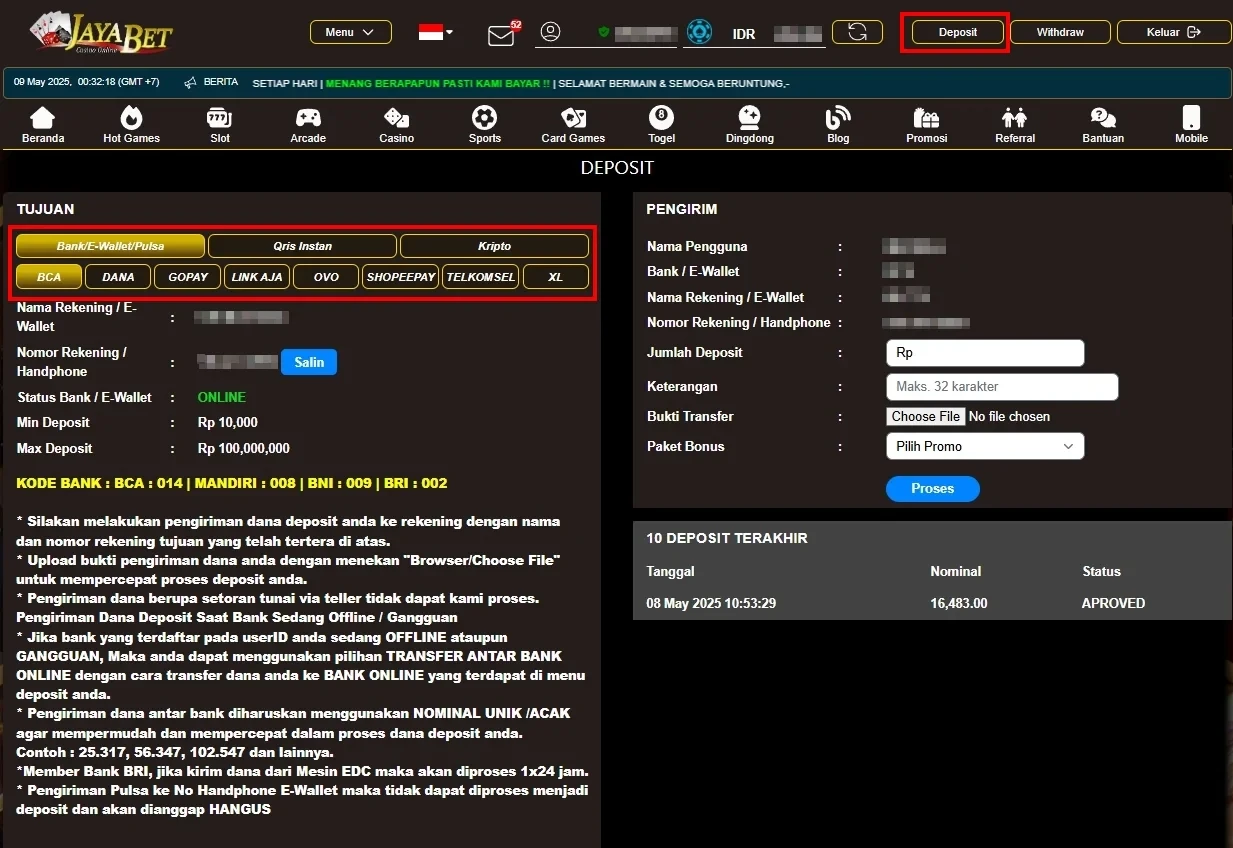The width and height of the screenshot is (1233, 848).
Task: Open the Indonesian flag language selector
Action: coord(435,32)
